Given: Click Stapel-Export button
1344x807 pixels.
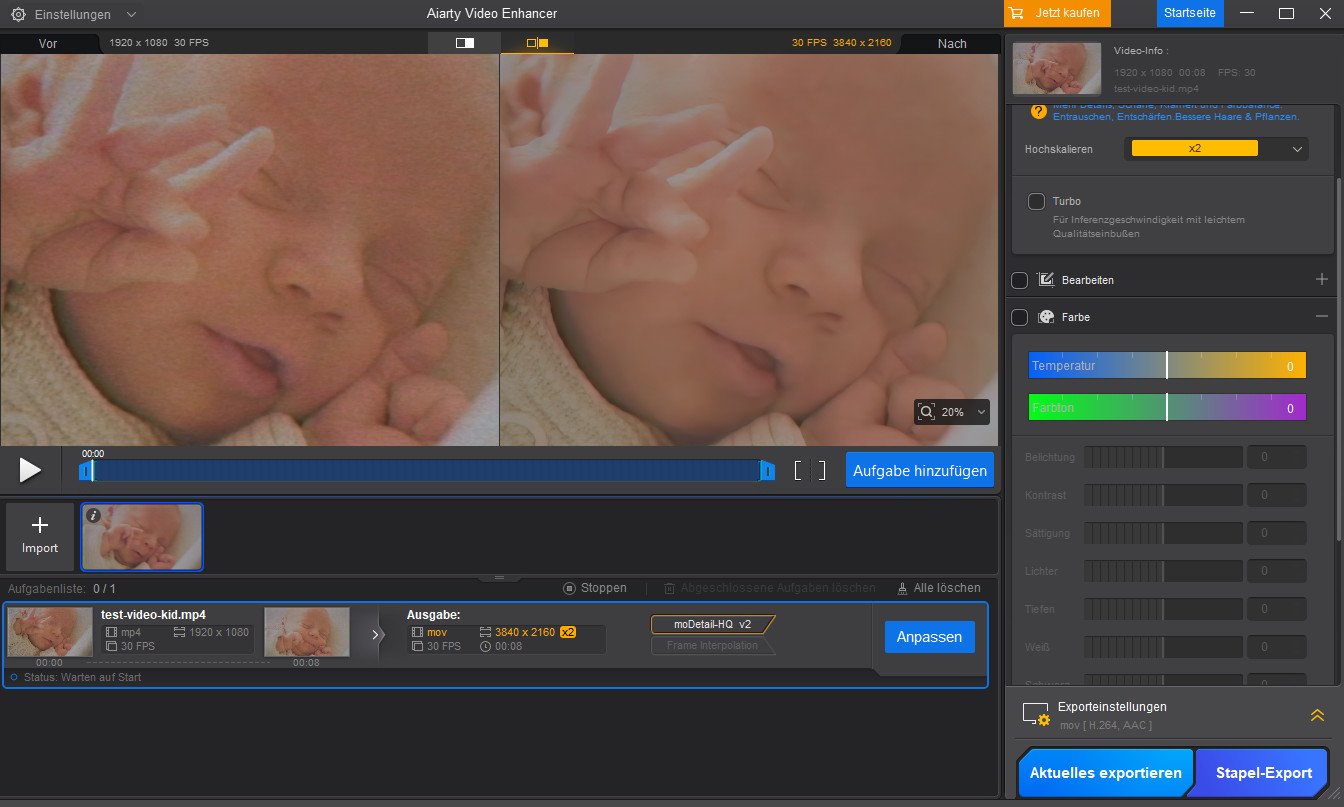Looking at the screenshot, I should pyautogui.click(x=1264, y=773).
